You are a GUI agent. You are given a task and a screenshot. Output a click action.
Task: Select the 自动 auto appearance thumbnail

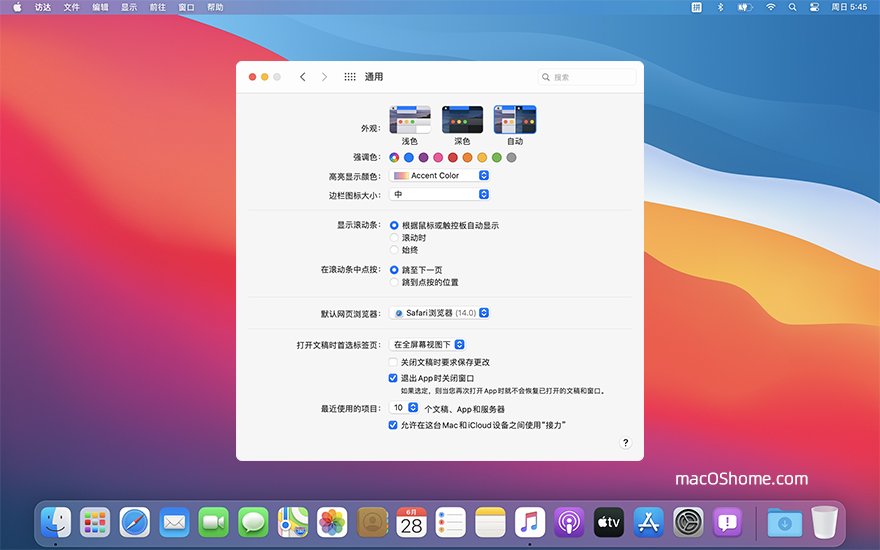[515, 120]
